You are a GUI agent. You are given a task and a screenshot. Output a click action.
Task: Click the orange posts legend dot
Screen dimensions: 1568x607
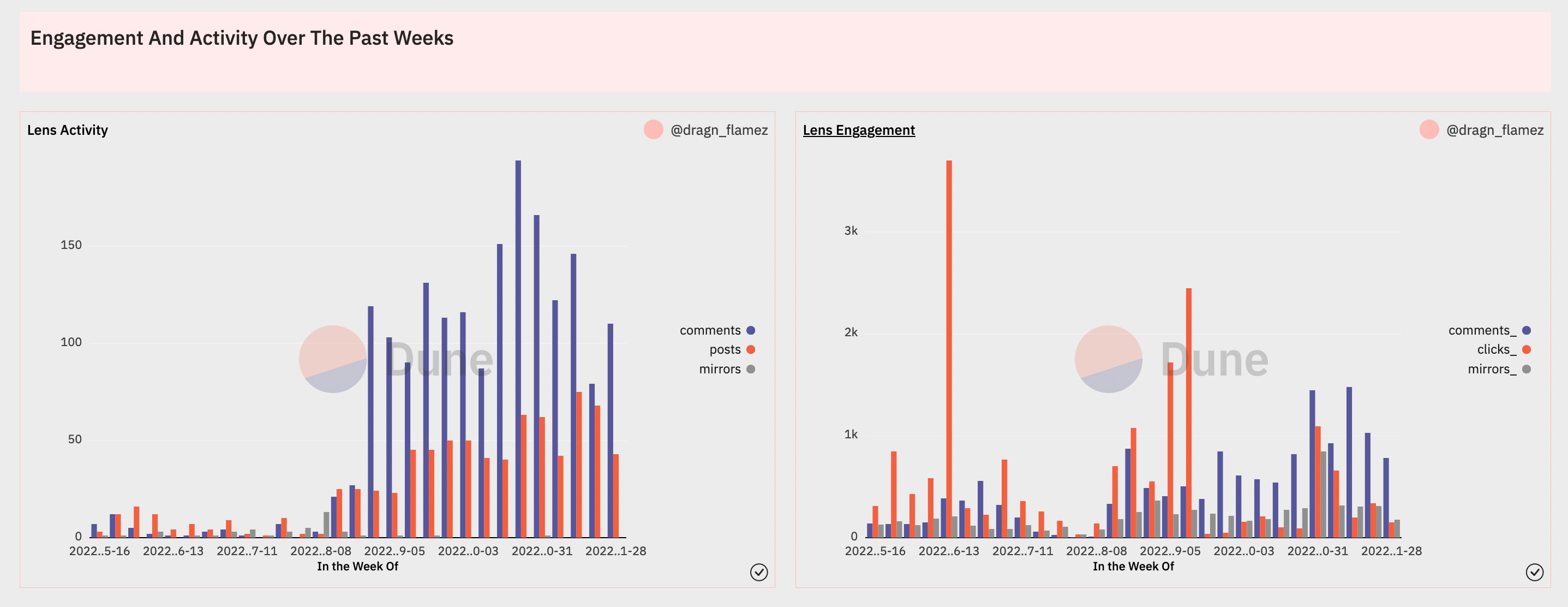[x=751, y=349]
